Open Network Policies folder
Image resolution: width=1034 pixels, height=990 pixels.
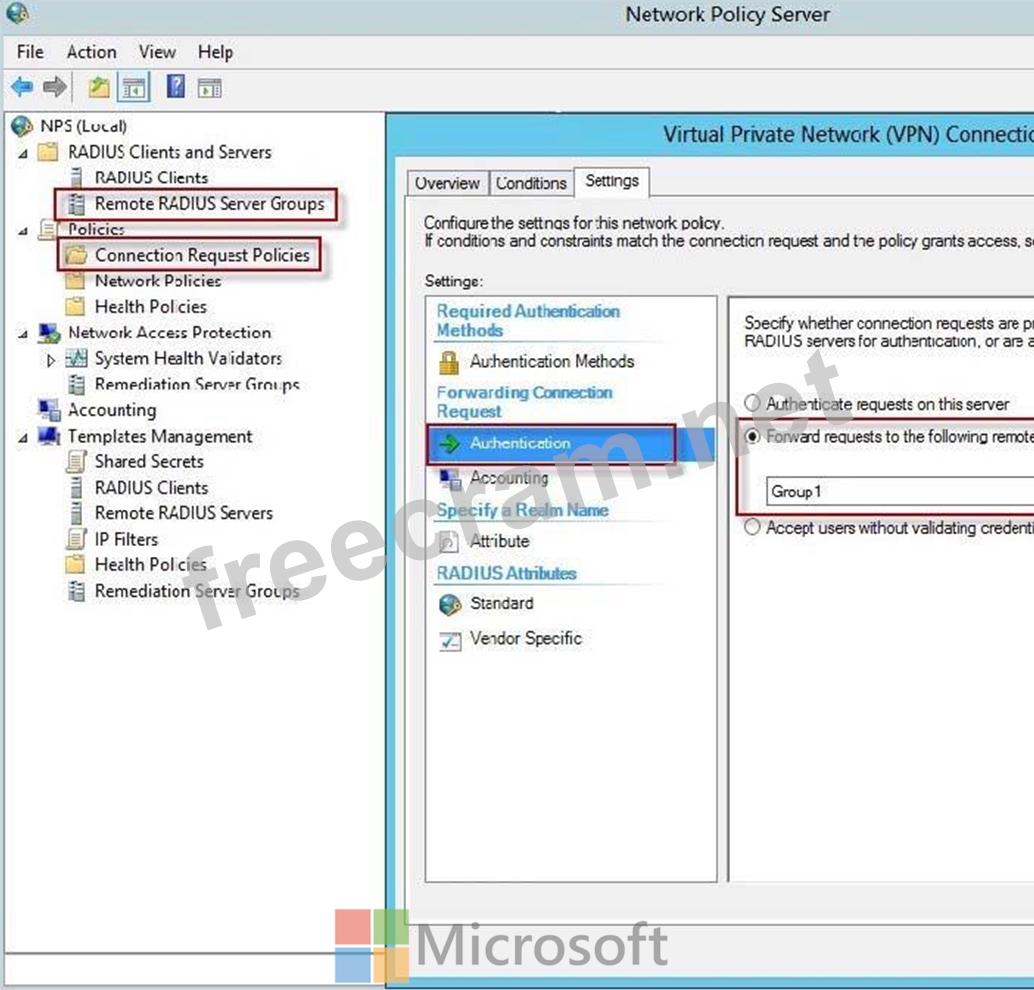pyautogui.click(x=158, y=281)
